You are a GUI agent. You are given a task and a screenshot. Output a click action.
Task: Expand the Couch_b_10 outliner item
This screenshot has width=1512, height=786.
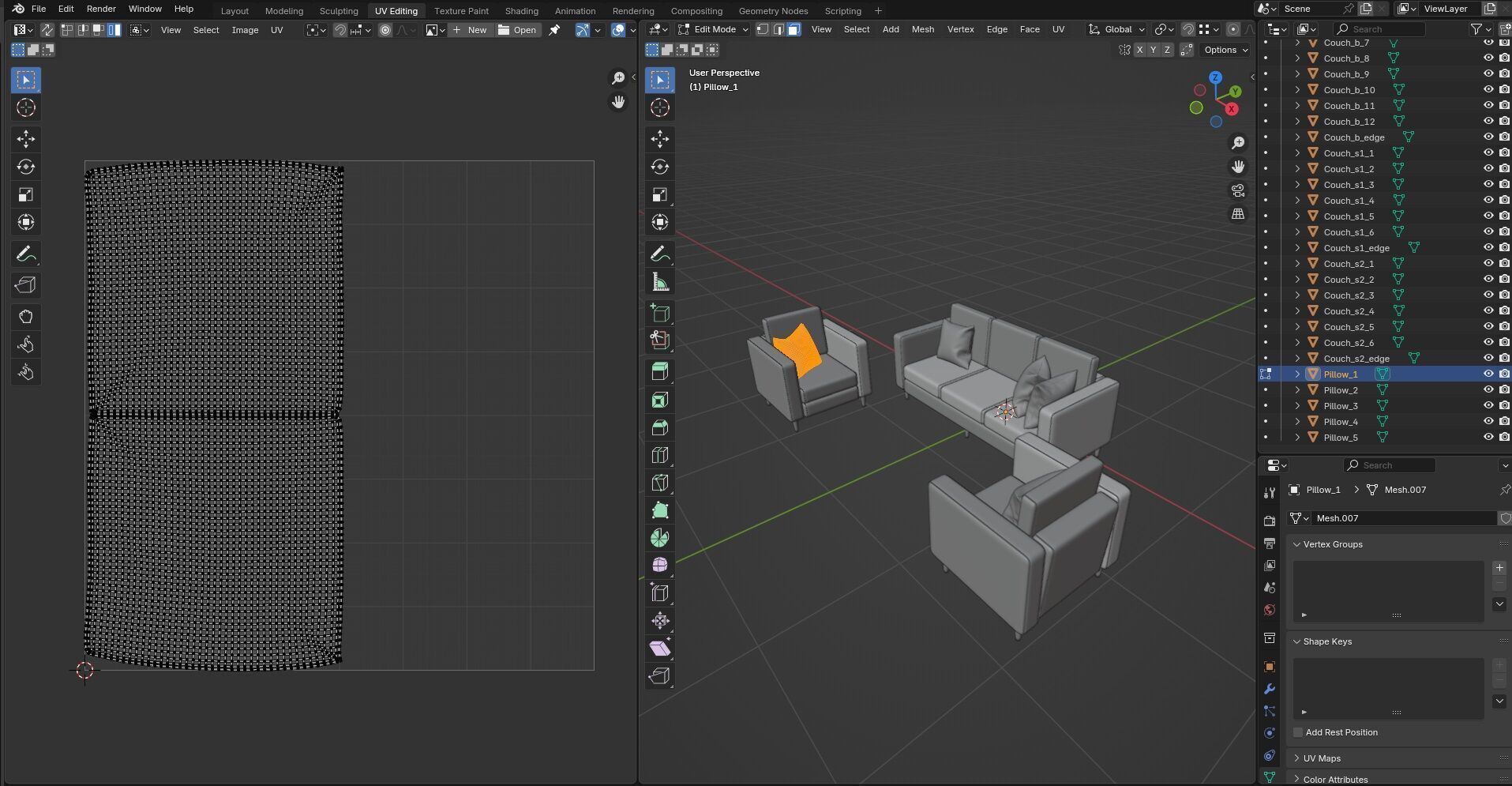[x=1297, y=90]
